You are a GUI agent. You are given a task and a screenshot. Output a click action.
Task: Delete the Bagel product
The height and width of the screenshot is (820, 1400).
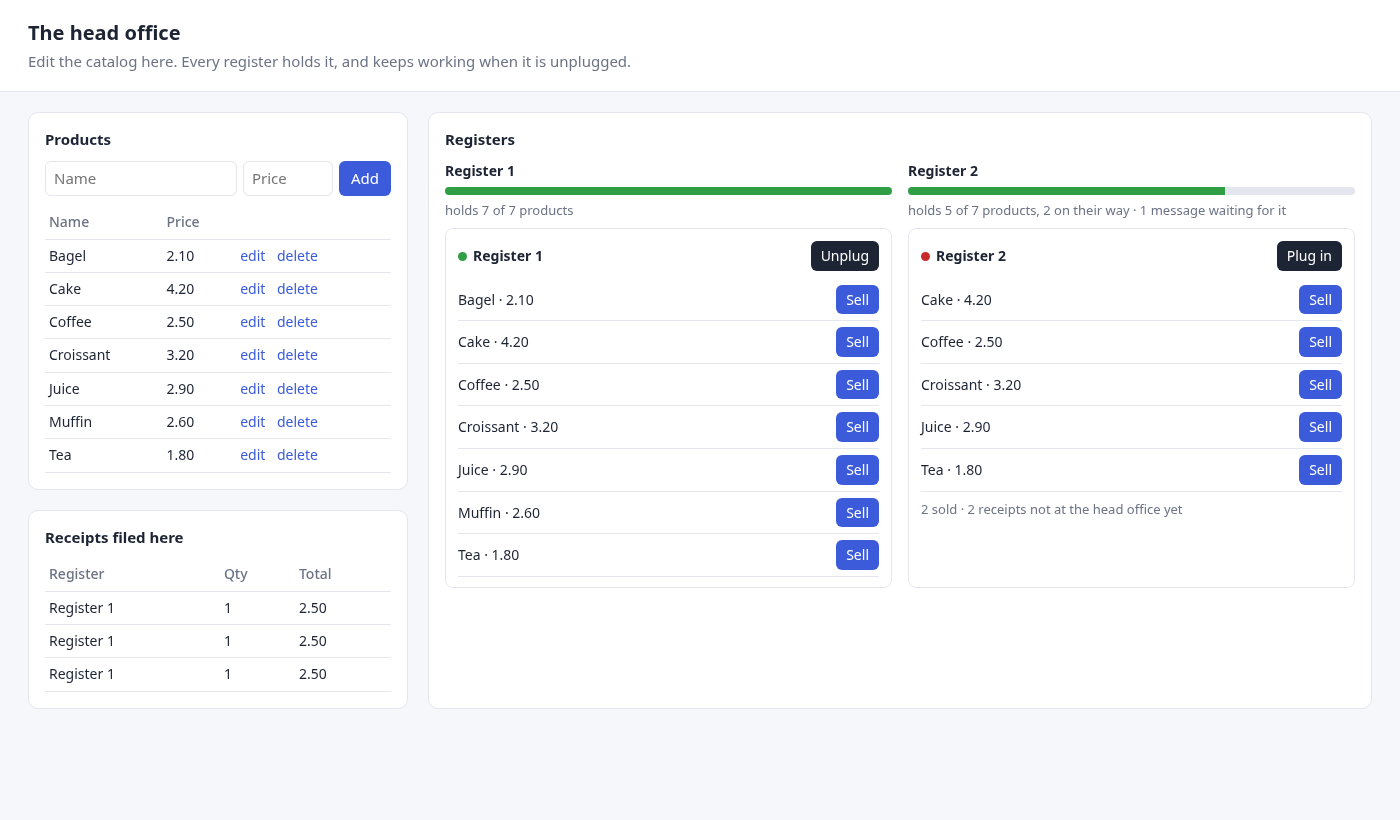[x=297, y=256]
